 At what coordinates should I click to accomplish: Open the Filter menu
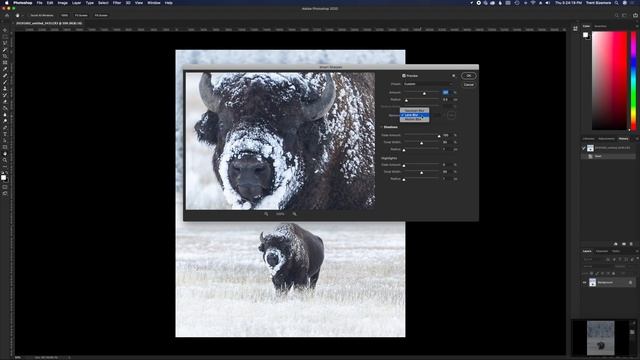[117, 3]
